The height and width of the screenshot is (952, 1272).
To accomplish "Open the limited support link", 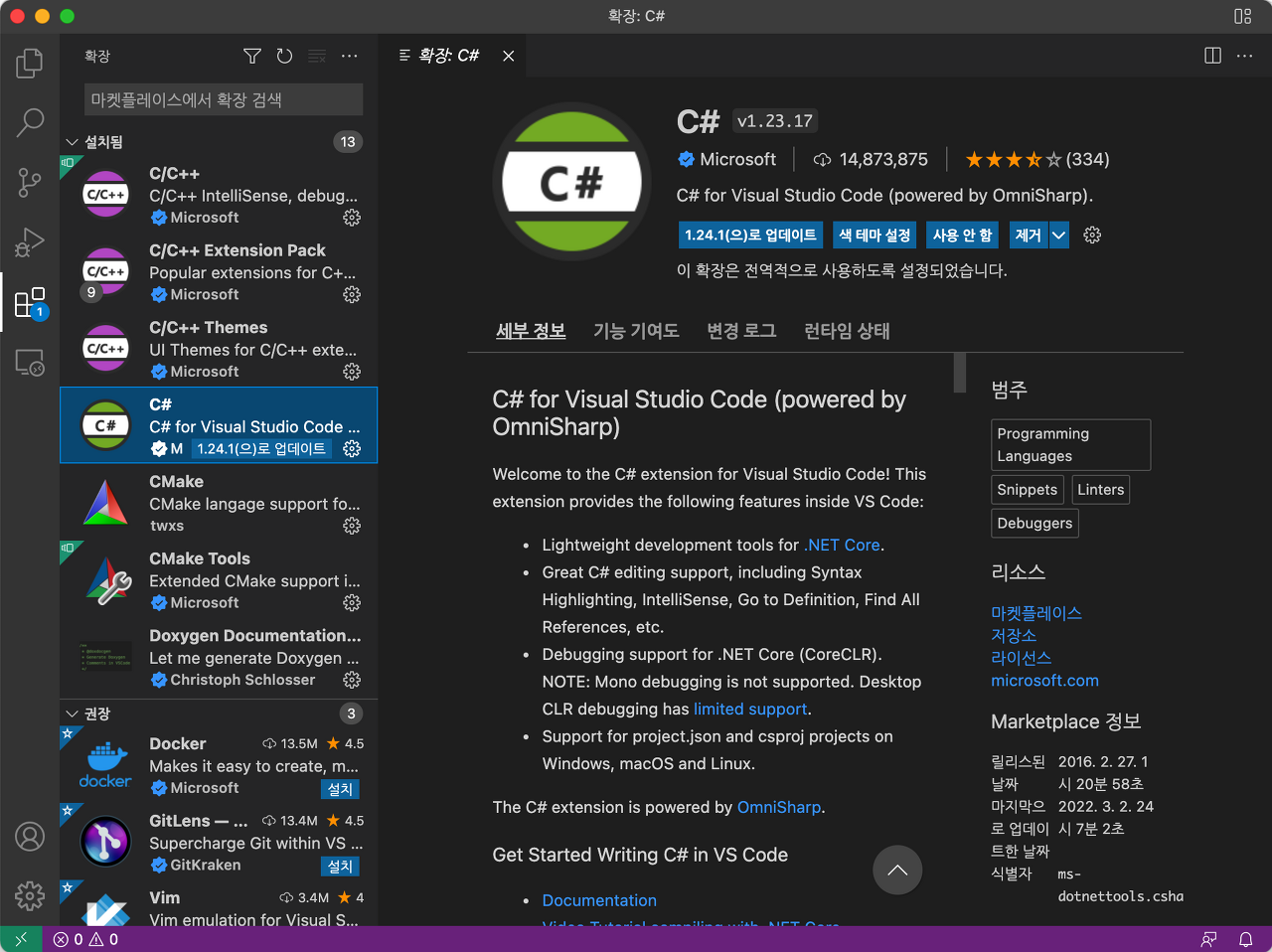I will (750, 709).
